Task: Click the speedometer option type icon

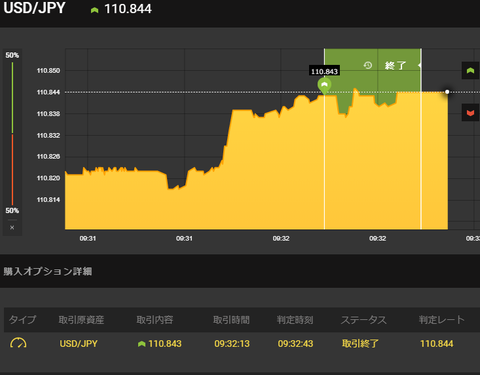Action: click(x=18, y=343)
